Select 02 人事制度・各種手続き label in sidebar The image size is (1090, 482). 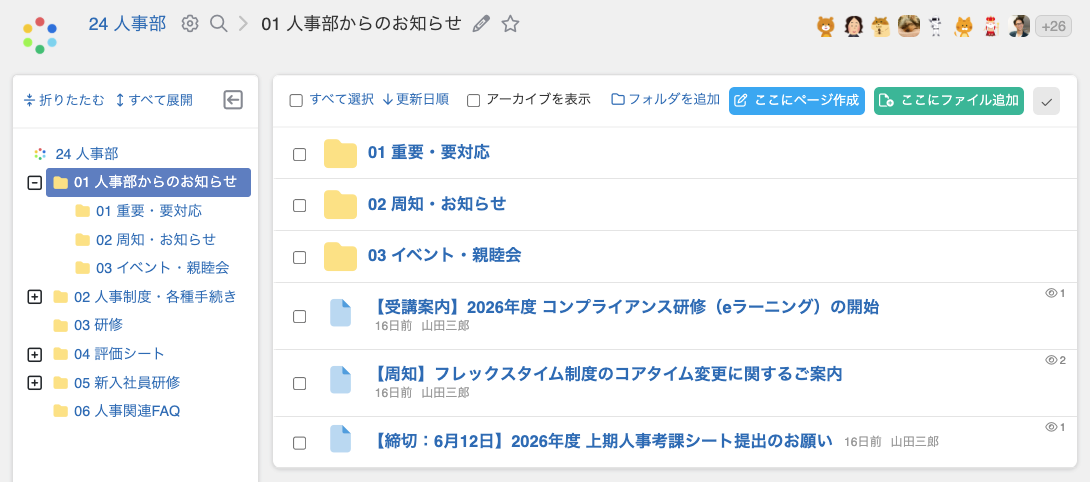155,297
